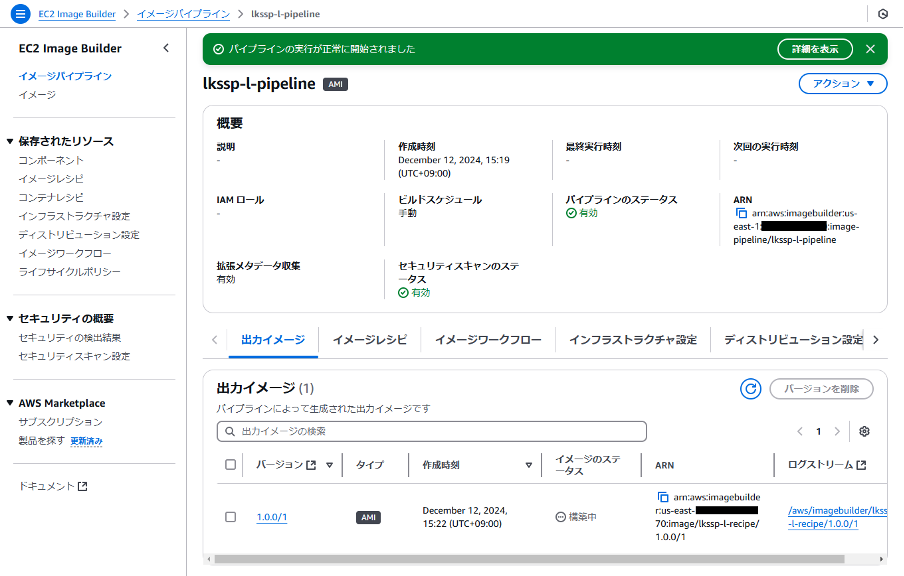This screenshot has height=576, width=904.
Task: Go to previous page of output images
Action: pyautogui.click(x=800, y=431)
